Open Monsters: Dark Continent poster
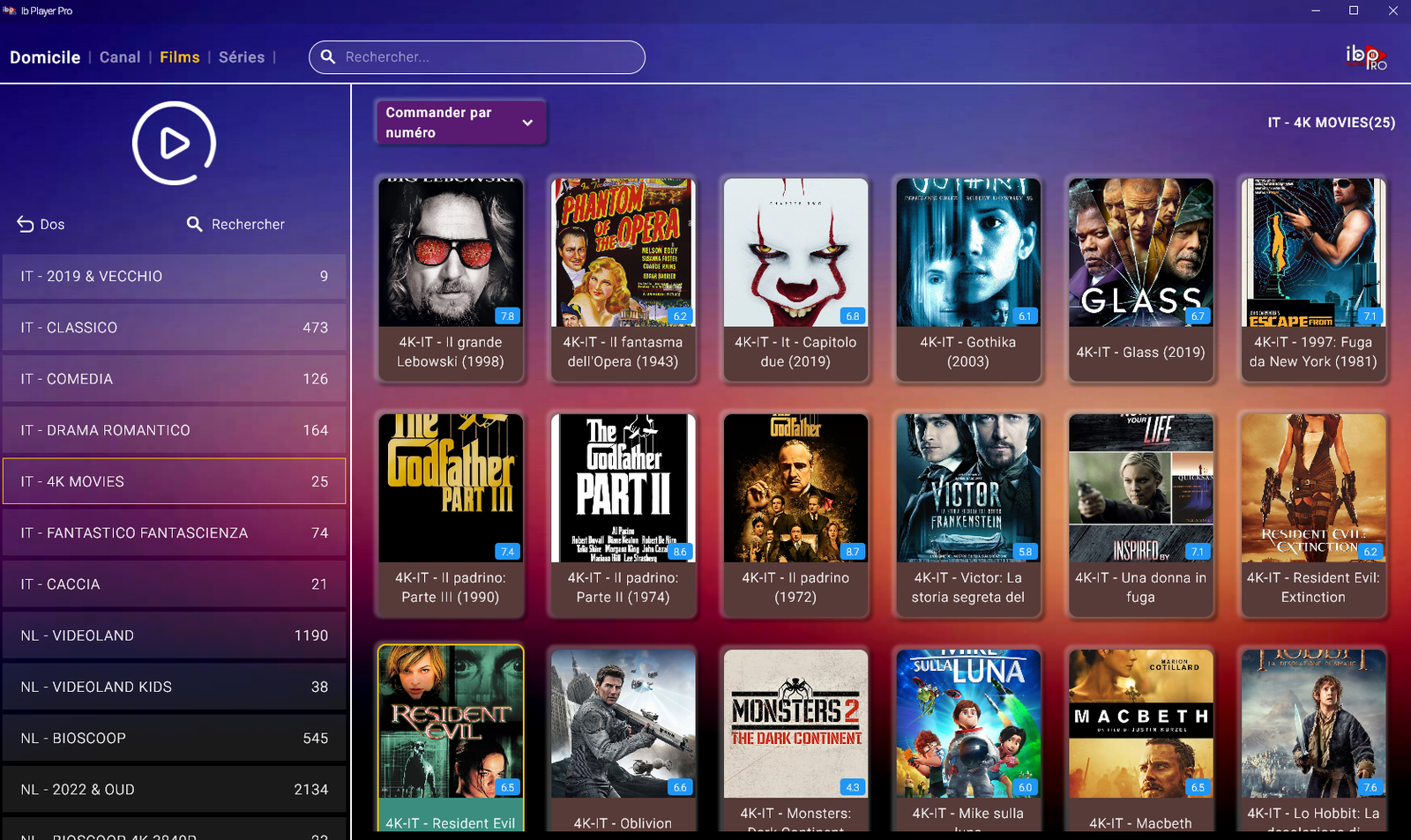Screen dimensions: 1411x840 [795, 724]
